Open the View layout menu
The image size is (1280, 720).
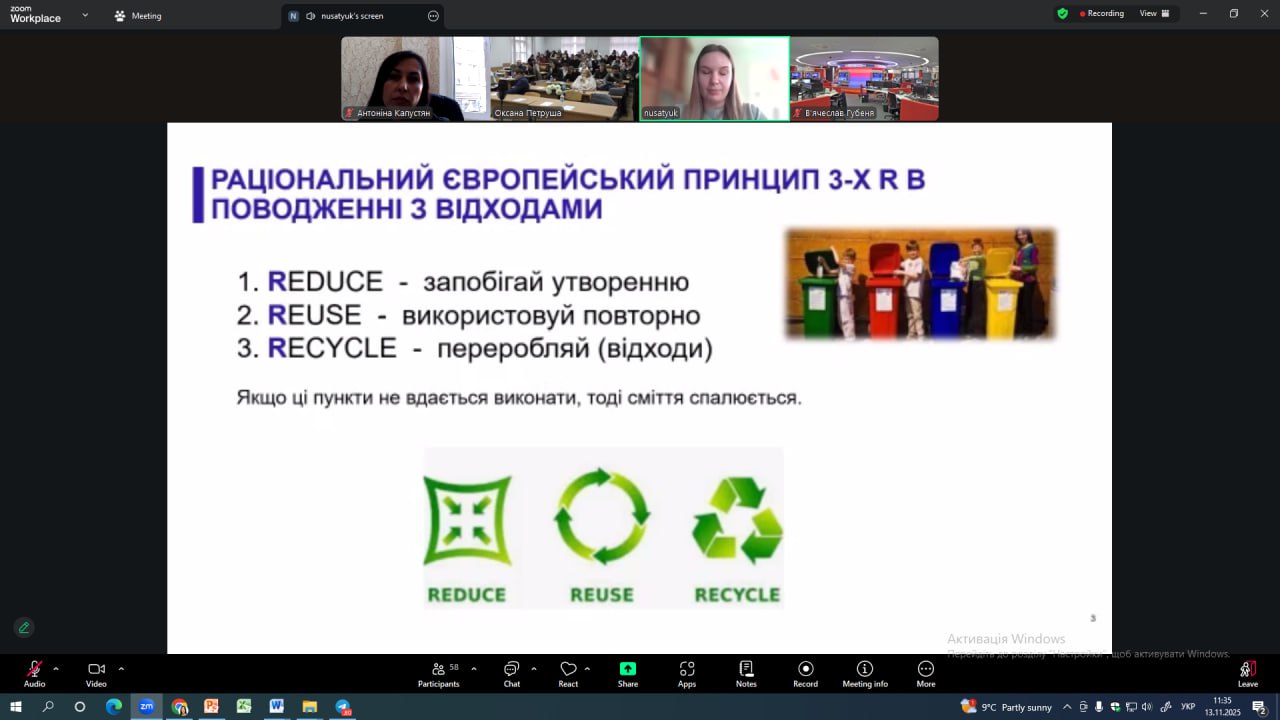1154,14
